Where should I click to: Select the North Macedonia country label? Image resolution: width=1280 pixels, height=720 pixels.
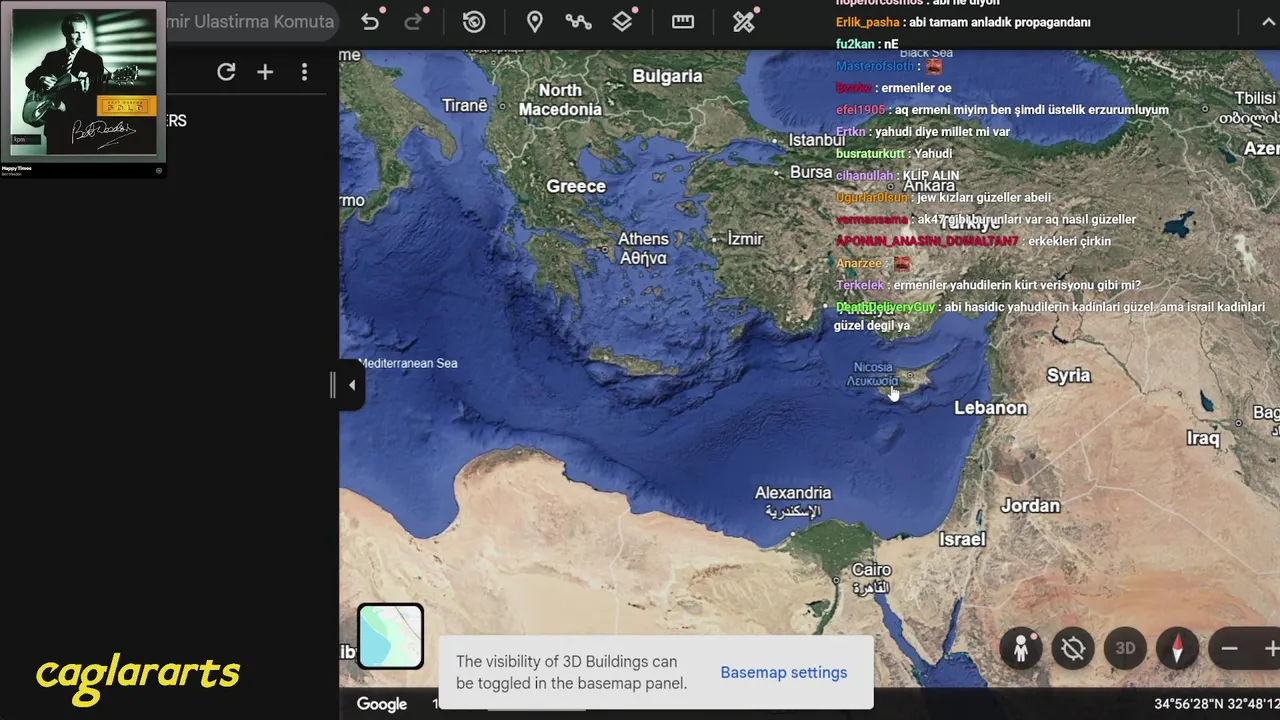(x=560, y=100)
